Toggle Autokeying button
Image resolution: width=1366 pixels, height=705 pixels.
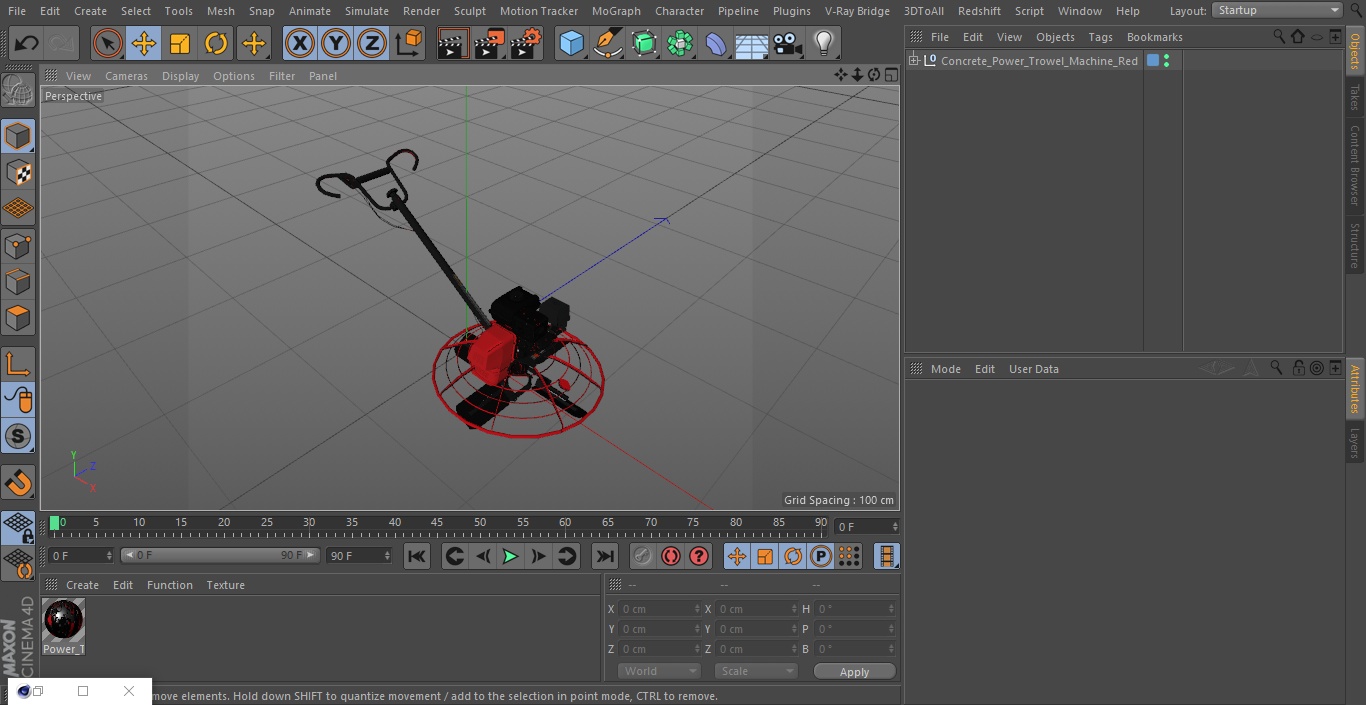tap(671, 556)
